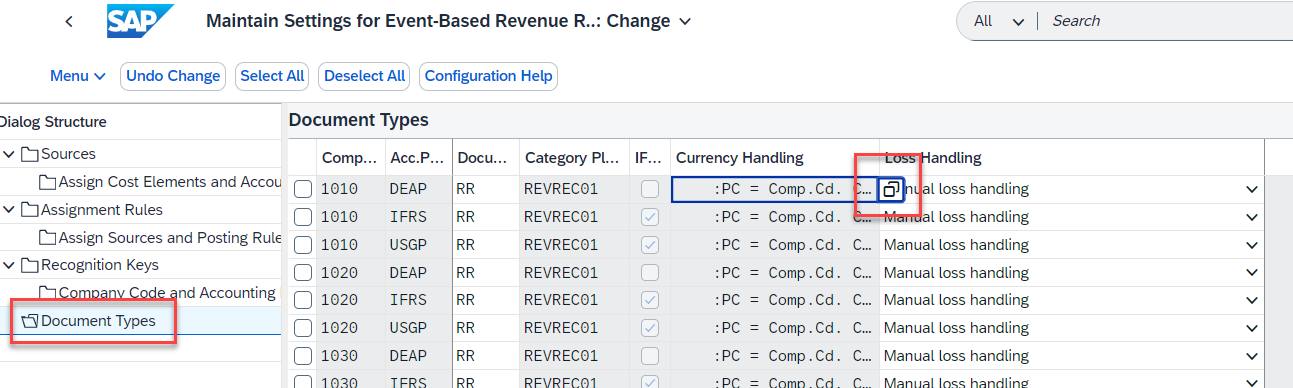Click folder icon of Assign Sources and Posting Rule
Image resolution: width=1293 pixels, height=388 pixels.
tap(48, 238)
